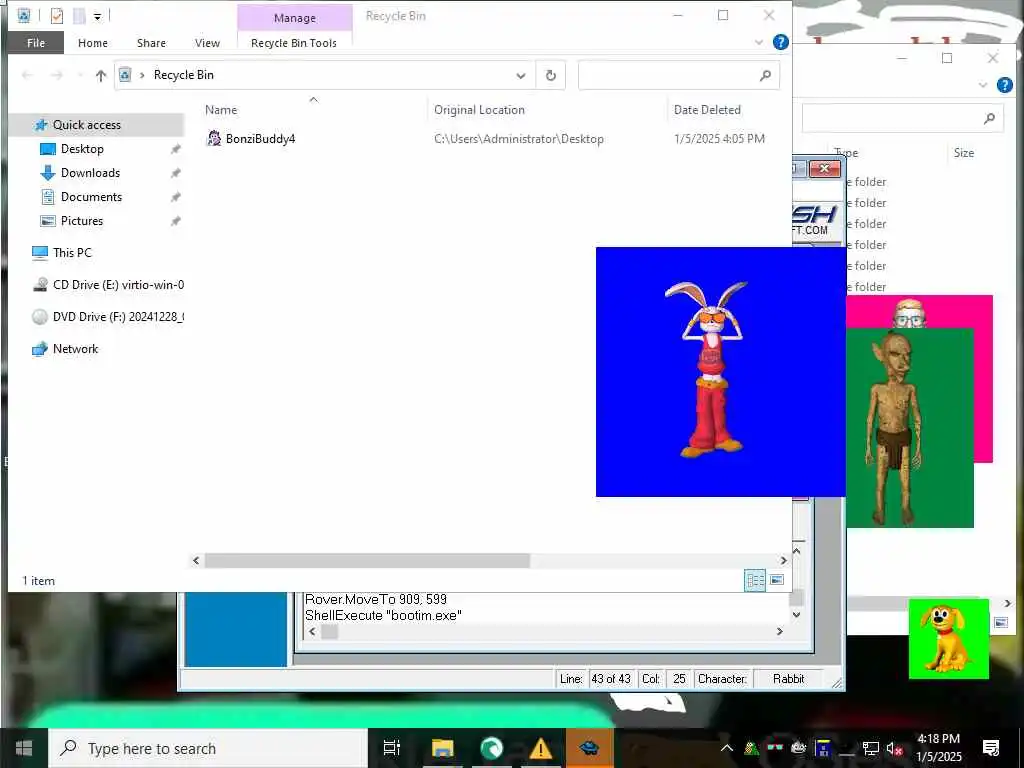
Task: Click the original location C:\Users\Administrator\Desktop
Action: click(x=519, y=139)
